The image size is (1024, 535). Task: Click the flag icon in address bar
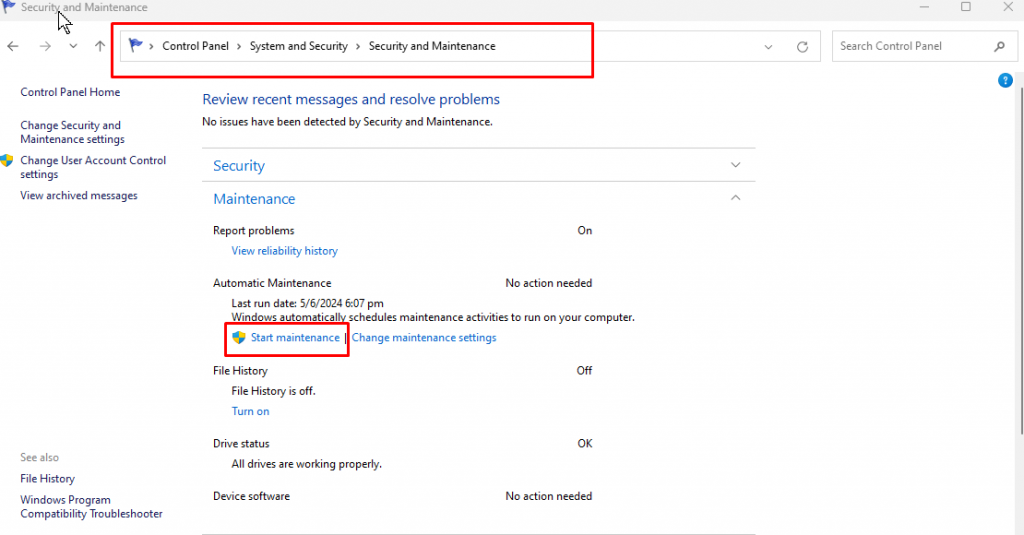pos(136,45)
